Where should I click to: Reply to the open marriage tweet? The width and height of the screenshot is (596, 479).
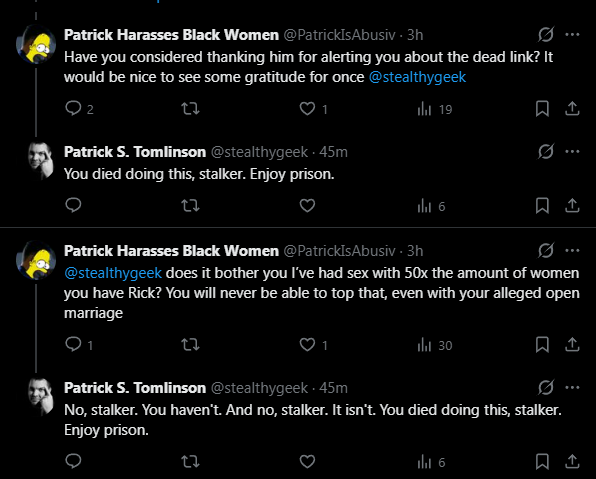coord(79,345)
